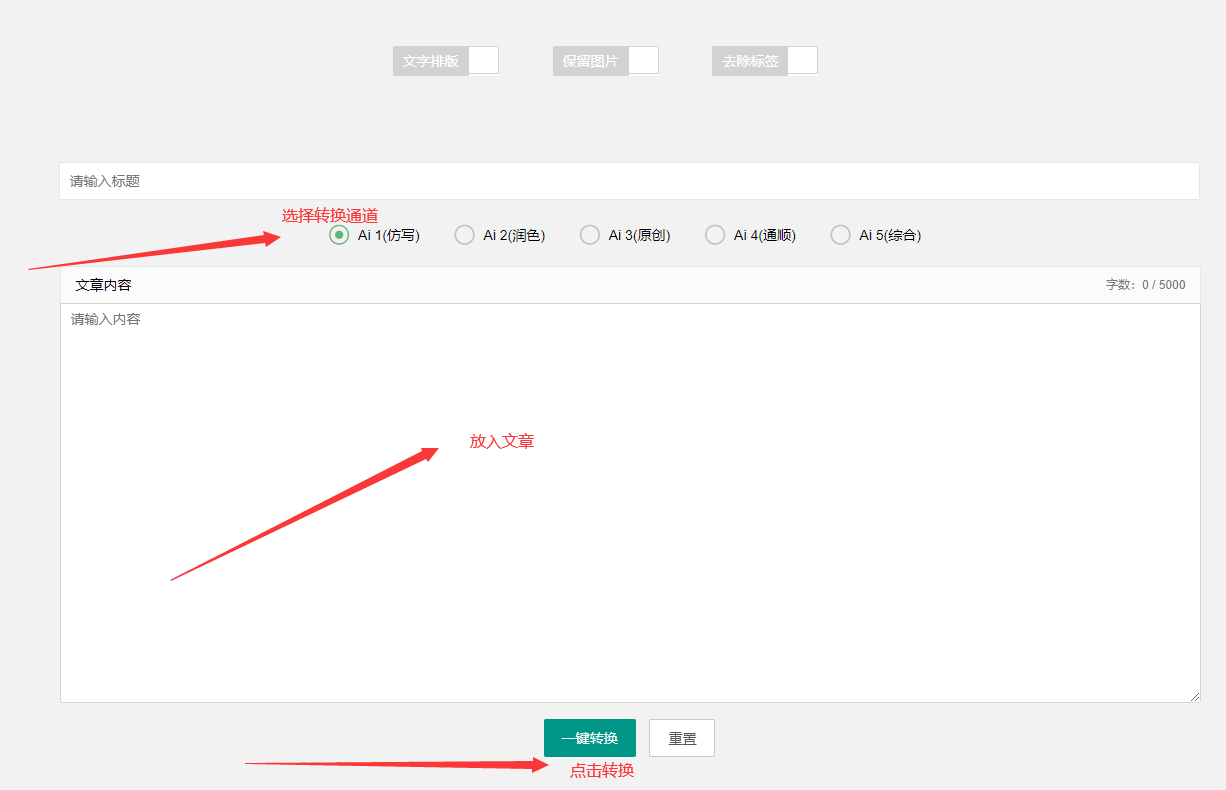This screenshot has width=1226, height=790.
Task: Toggle the 去除标签 switch
Action: click(x=765, y=61)
